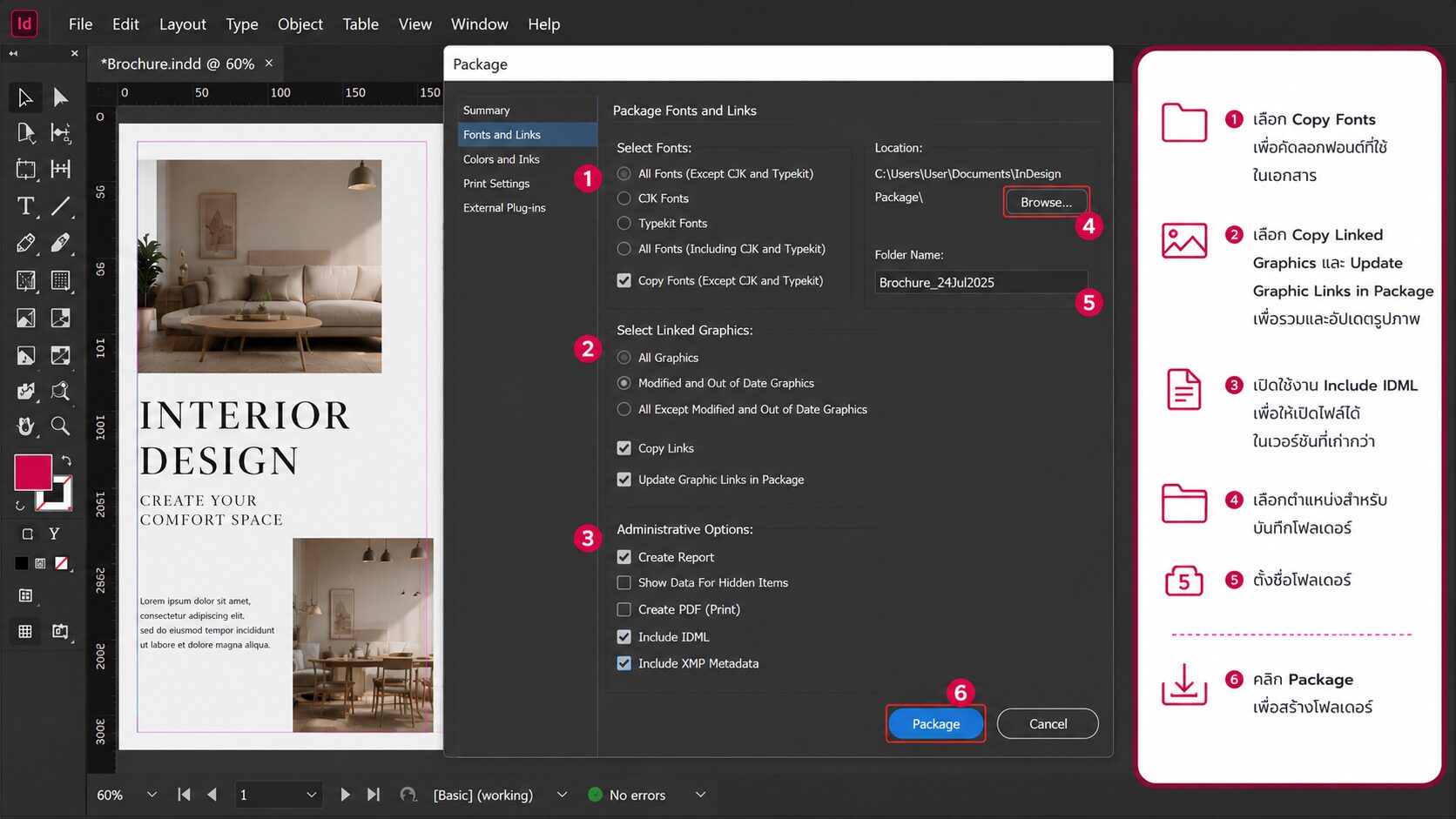Open the Table menu
The width and height of the screenshot is (1456, 819).
click(361, 24)
